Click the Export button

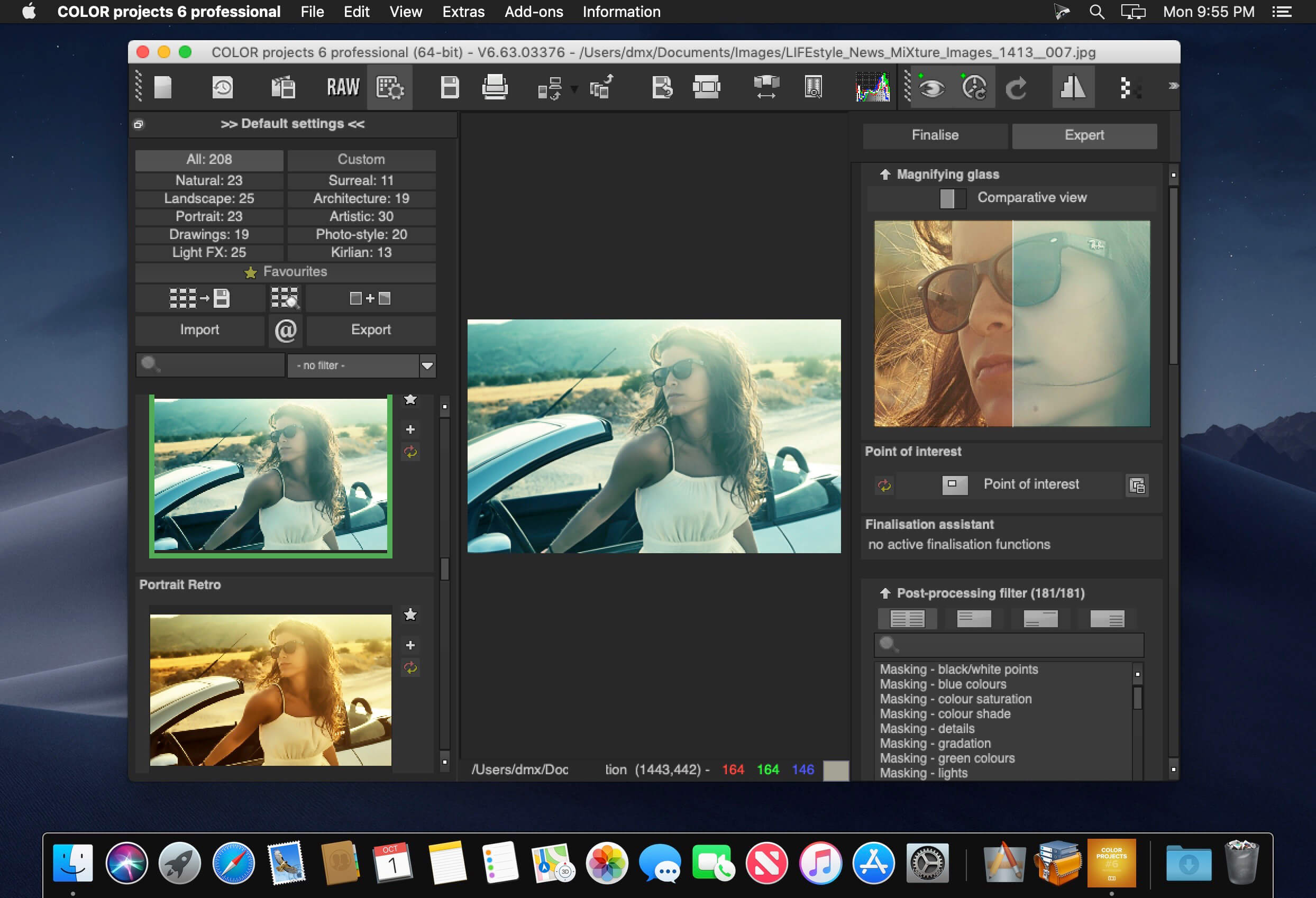[371, 330]
